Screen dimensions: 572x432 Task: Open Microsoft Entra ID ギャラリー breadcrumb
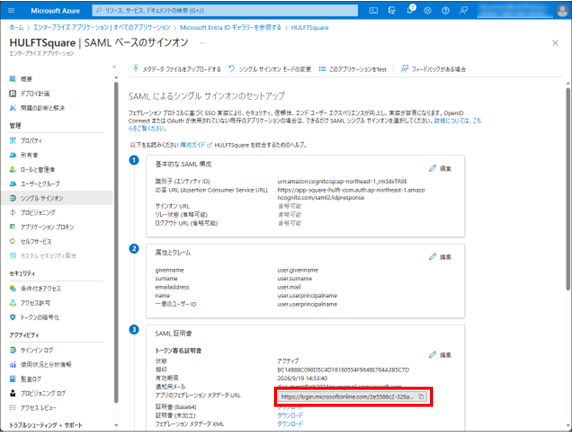(231, 27)
